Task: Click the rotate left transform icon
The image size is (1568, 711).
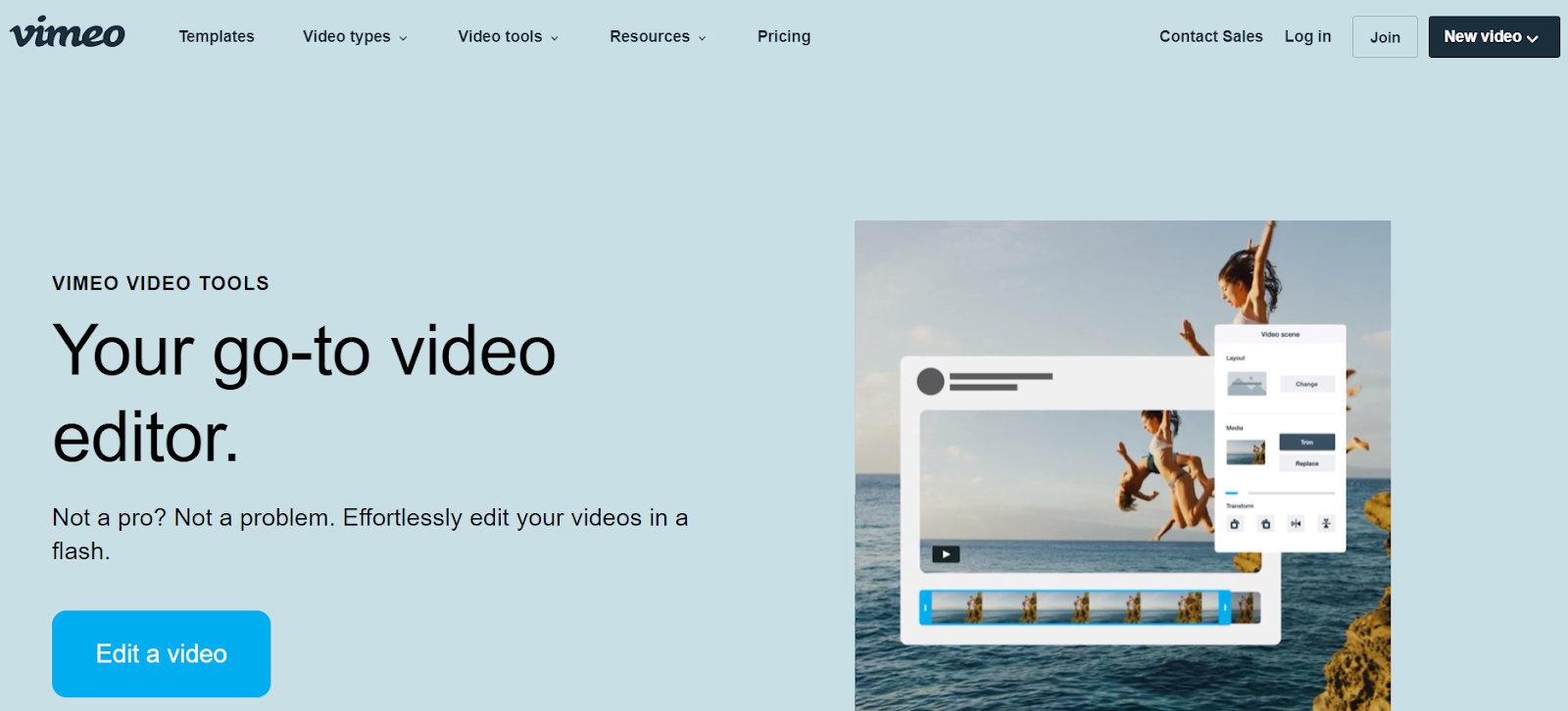Action: click(x=1235, y=524)
